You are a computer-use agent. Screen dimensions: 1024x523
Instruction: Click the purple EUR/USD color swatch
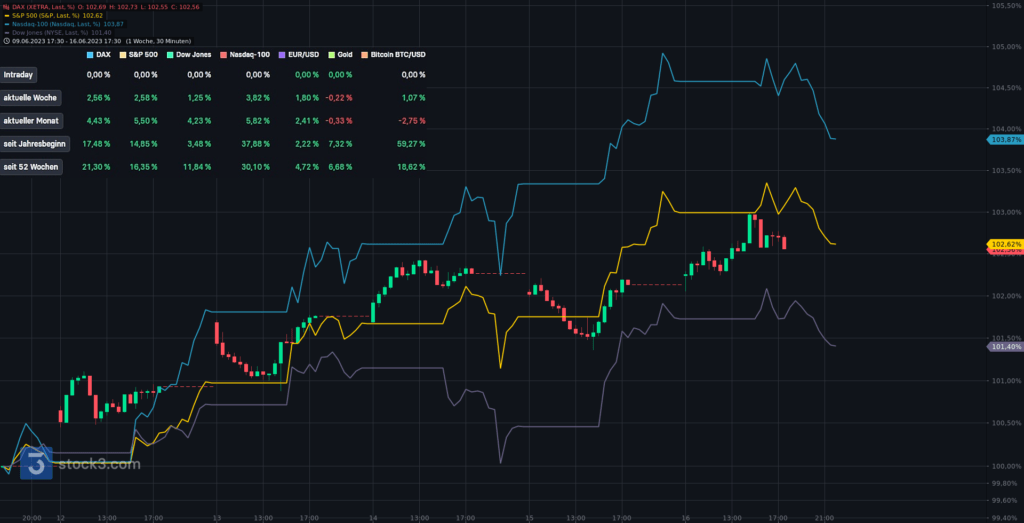283,53
